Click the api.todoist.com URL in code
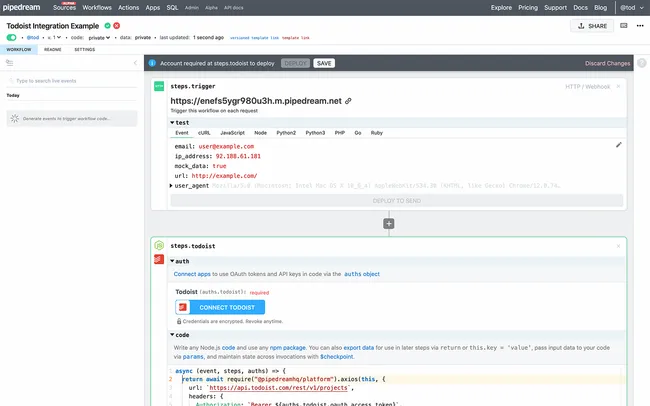This screenshot has height=406, width=650. pyautogui.click(x=278, y=388)
